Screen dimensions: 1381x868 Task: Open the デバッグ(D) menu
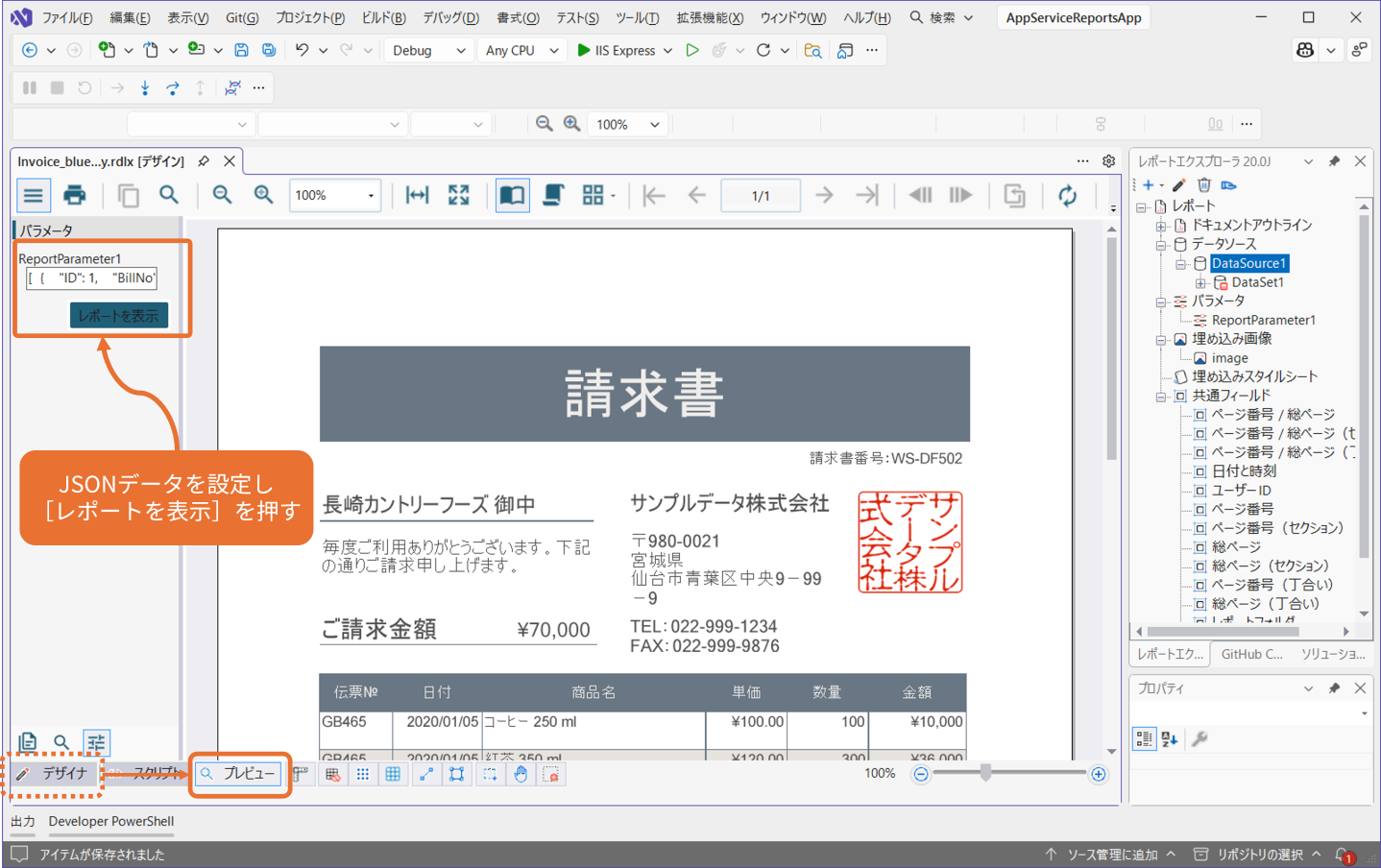pyautogui.click(x=451, y=17)
